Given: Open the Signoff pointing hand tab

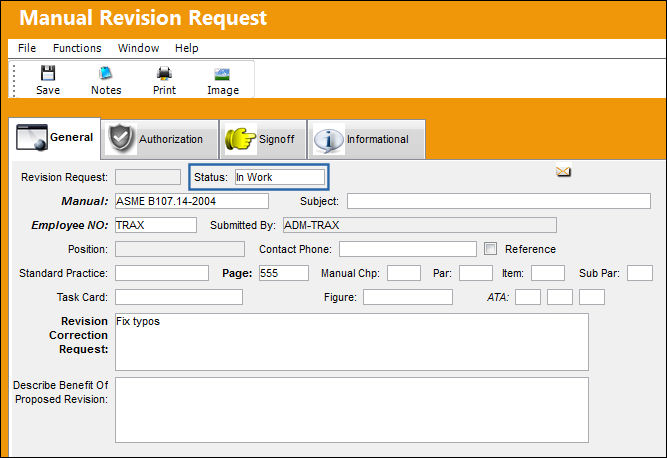Looking at the screenshot, I should click(263, 139).
